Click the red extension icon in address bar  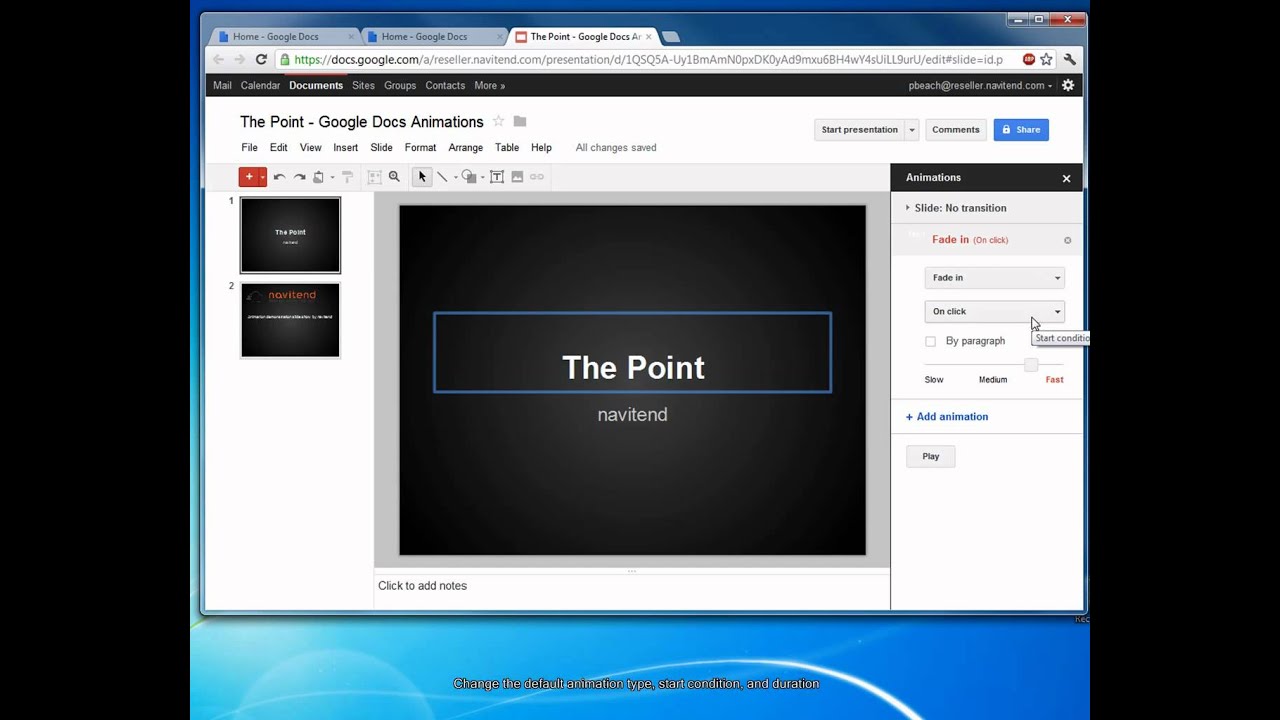click(x=1029, y=59)
